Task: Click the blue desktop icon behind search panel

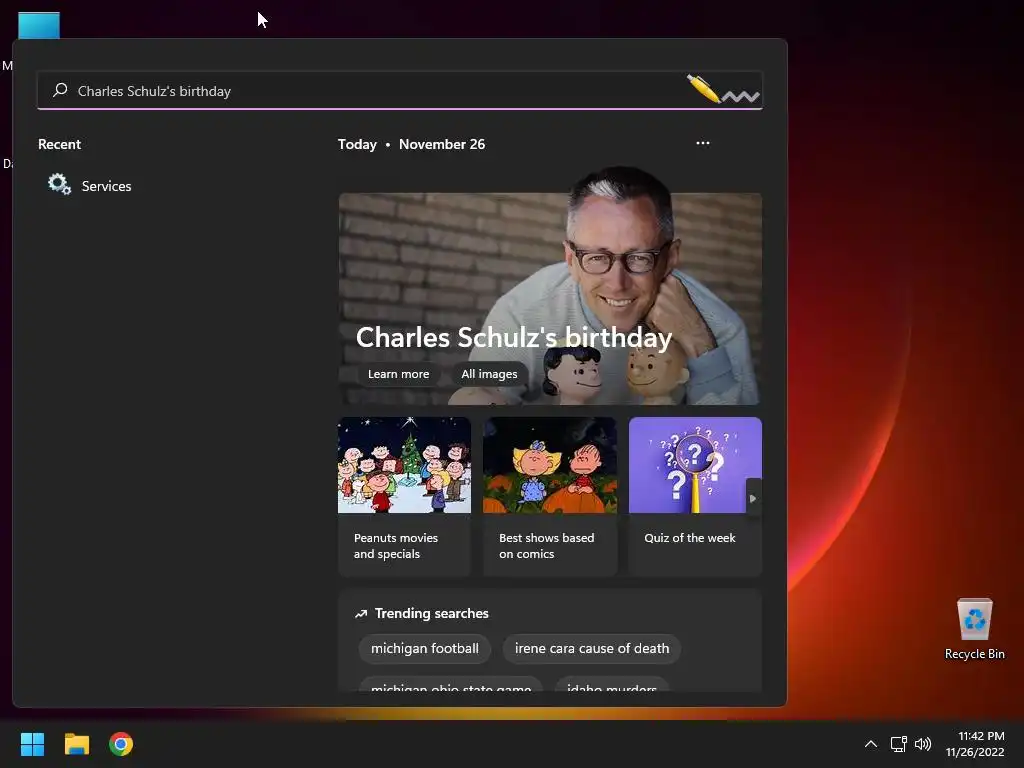Action: click(39, 25)
